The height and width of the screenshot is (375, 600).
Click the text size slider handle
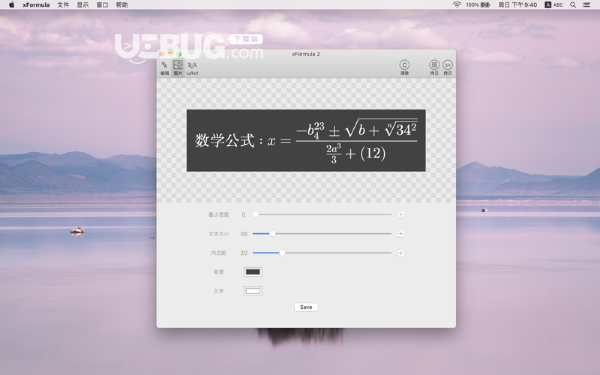(272, 233)
